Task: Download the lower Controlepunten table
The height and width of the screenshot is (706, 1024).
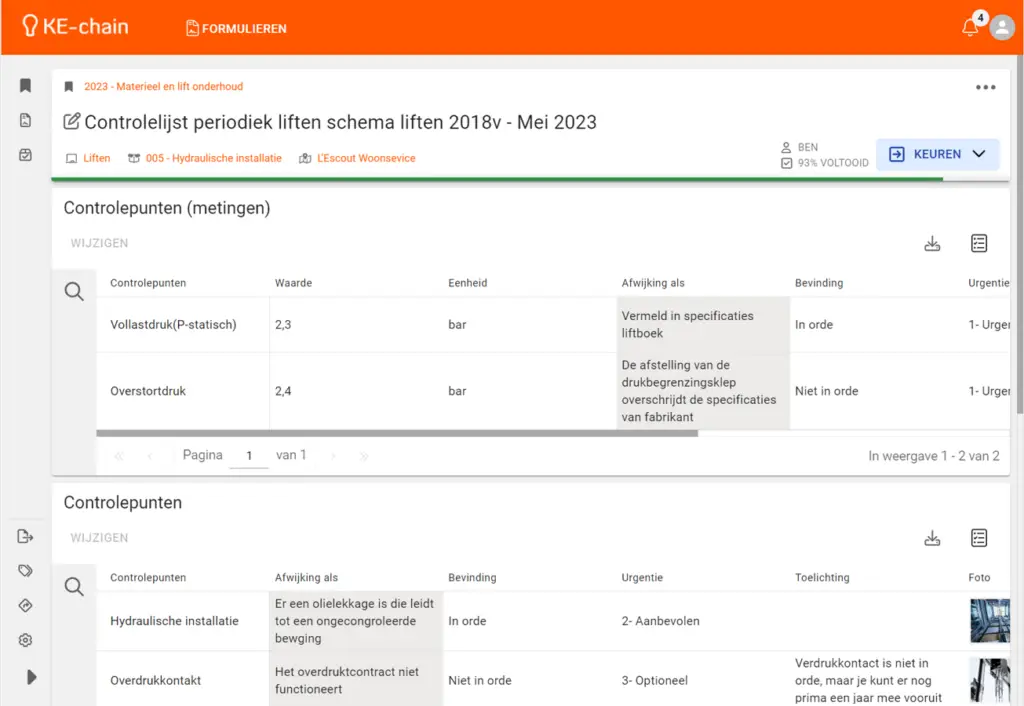Action: point(932,538)
